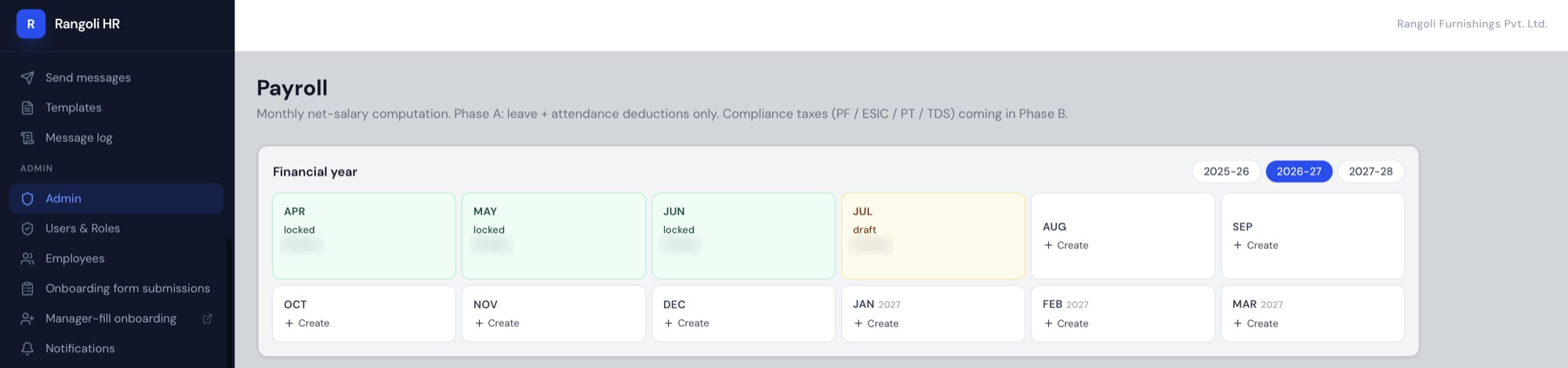Screen dimensions: 1568x368
Task: Switch to financial year 2027-28
Action: point(1370,171)
